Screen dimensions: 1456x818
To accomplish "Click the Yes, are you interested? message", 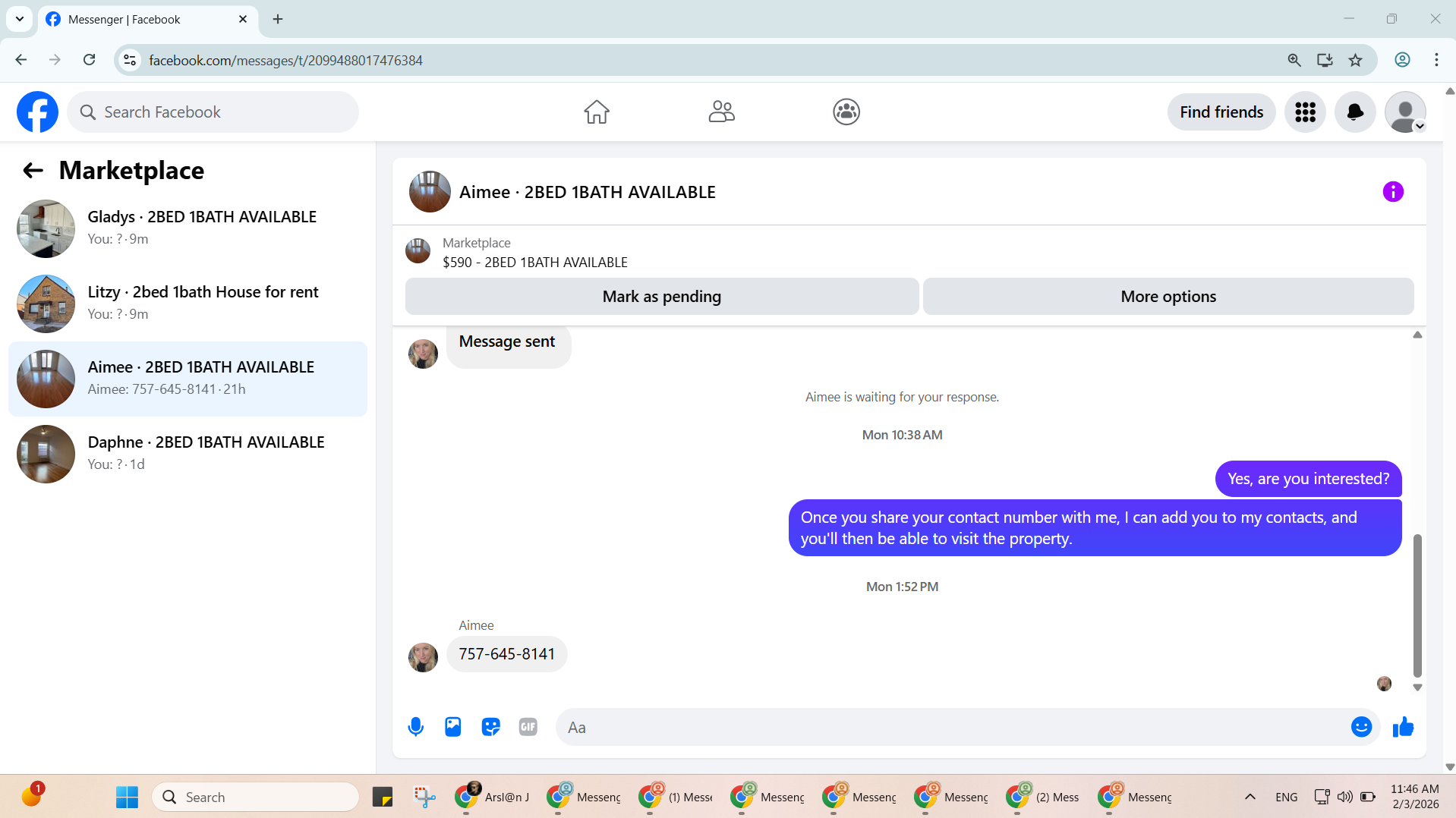I will [1308, 479].
